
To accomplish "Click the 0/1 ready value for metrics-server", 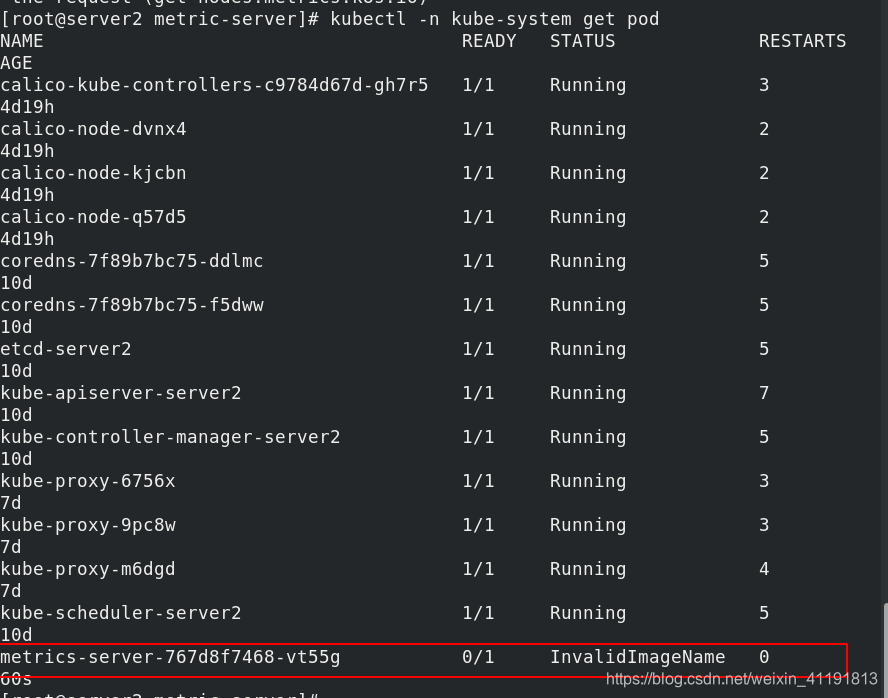I will click(x=478, y=657).
